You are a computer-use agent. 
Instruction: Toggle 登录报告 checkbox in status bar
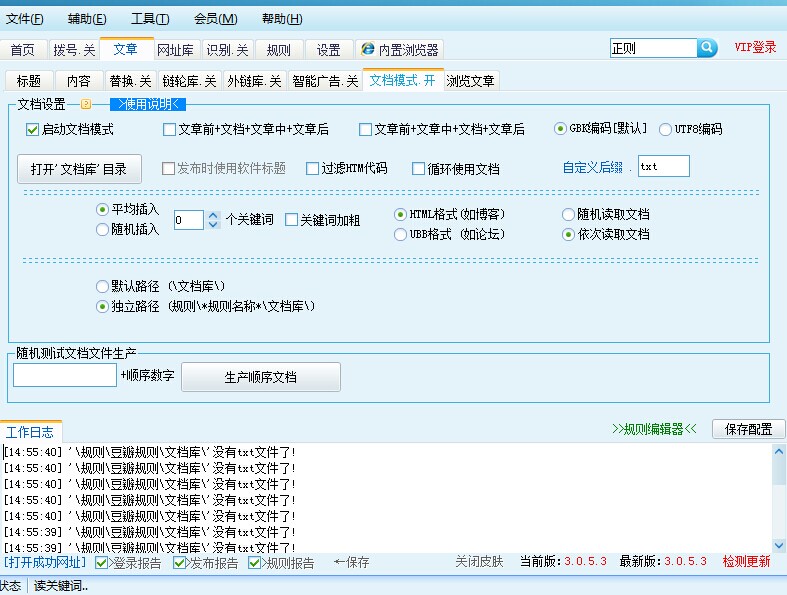tap(101, 562)
